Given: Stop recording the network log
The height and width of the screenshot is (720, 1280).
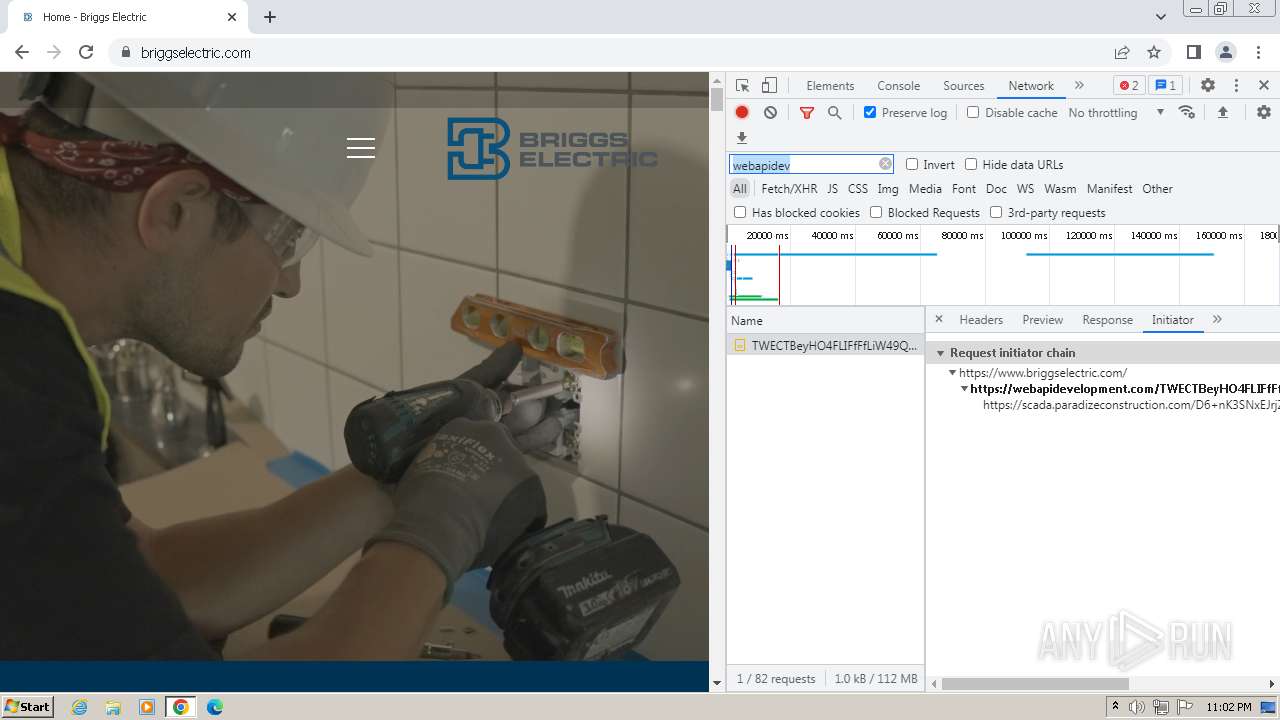Looking at the screenshot, I should (x=742, y=112).
